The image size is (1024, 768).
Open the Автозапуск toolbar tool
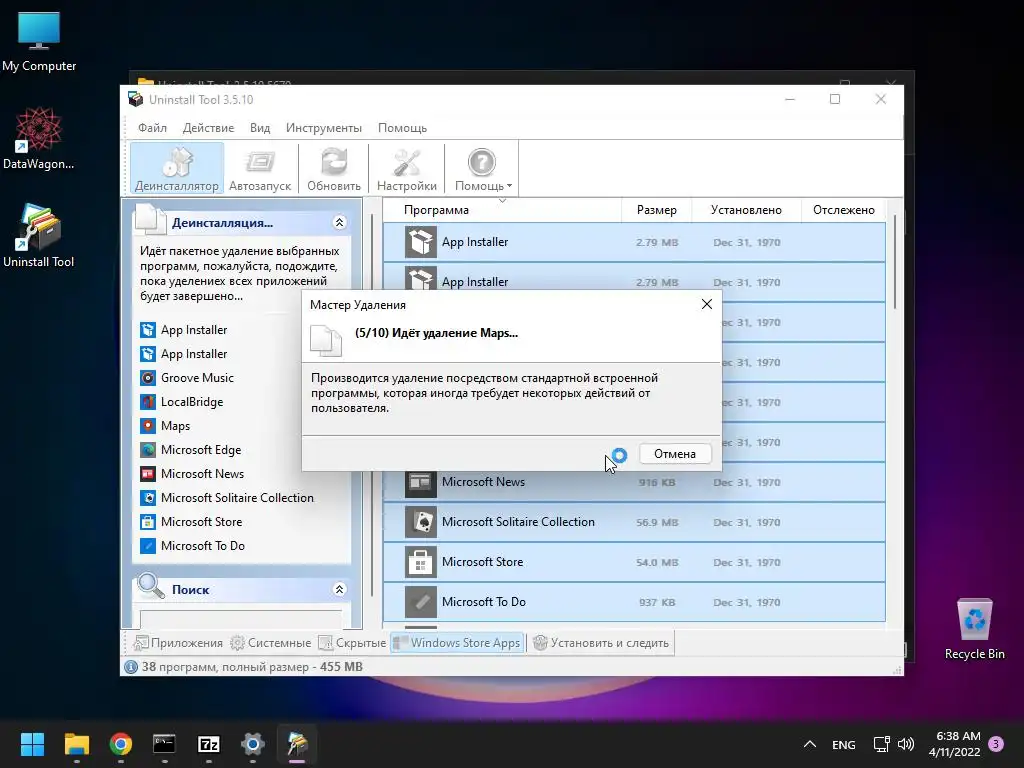[x=260, y=168]
